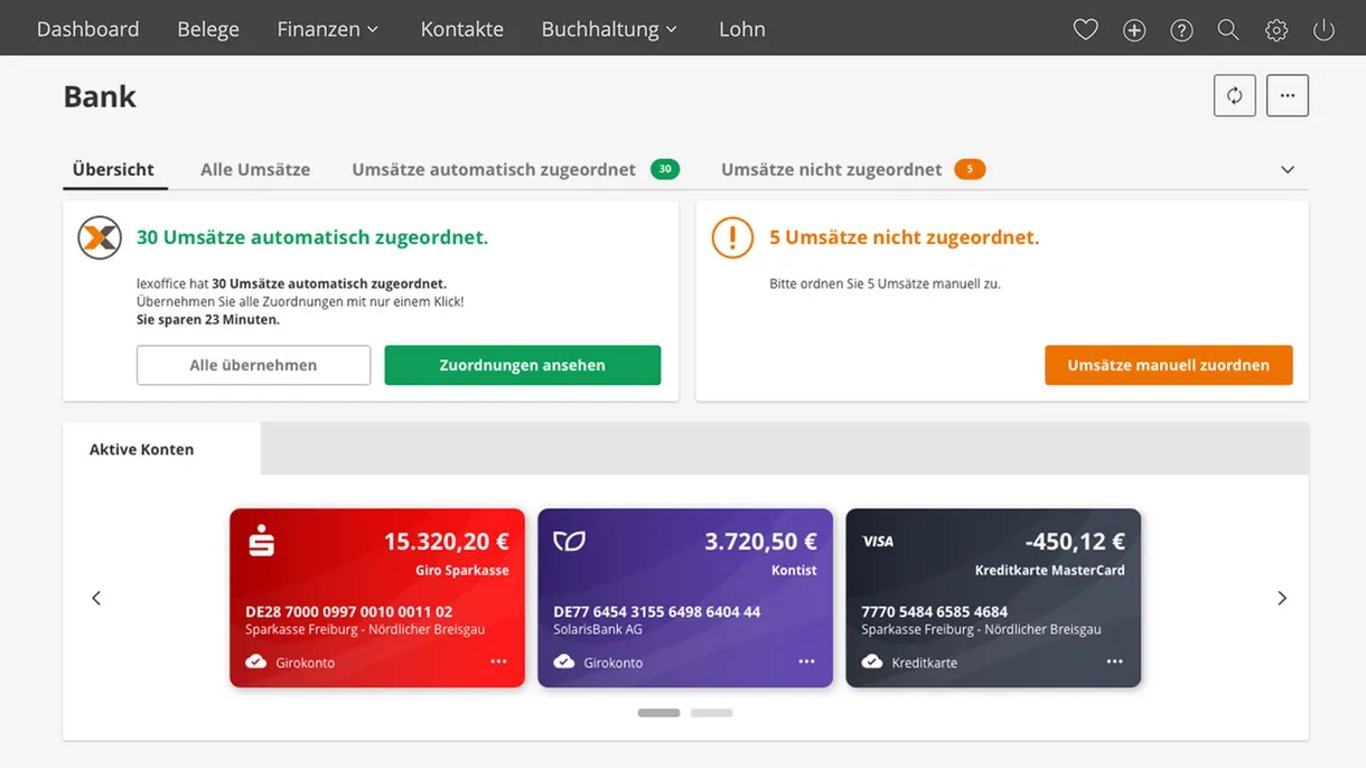Open options on Kontist card
This screenshot has width=1366, height=768.
pos(806,662)
